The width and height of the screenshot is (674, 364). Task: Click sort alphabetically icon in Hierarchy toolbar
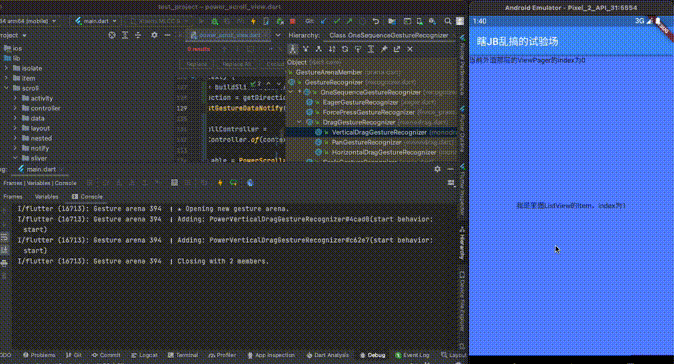(332, 49)
